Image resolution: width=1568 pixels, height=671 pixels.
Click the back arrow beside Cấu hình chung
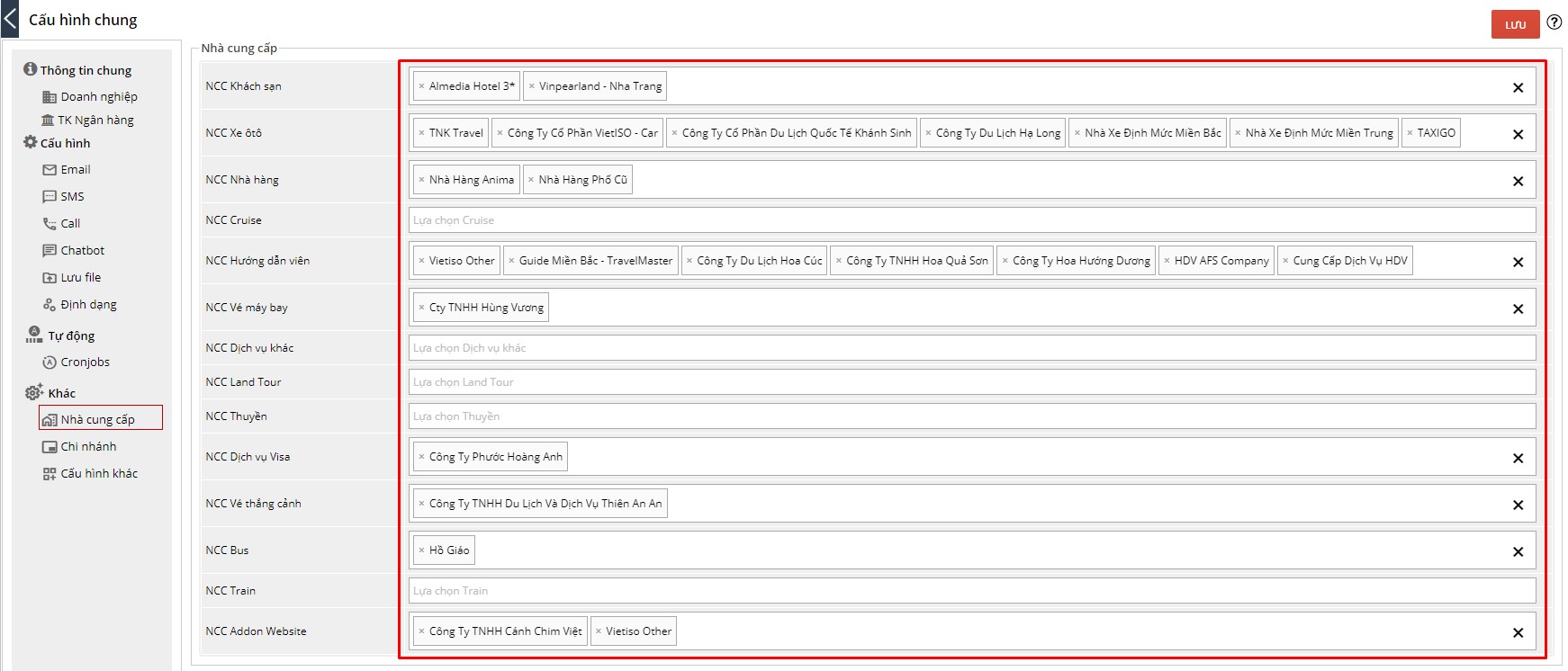point(10,19)
